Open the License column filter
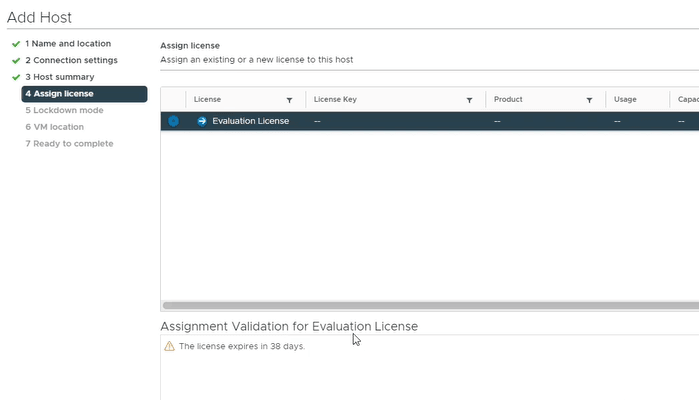699x400 pixels. (x=290, y=100)
